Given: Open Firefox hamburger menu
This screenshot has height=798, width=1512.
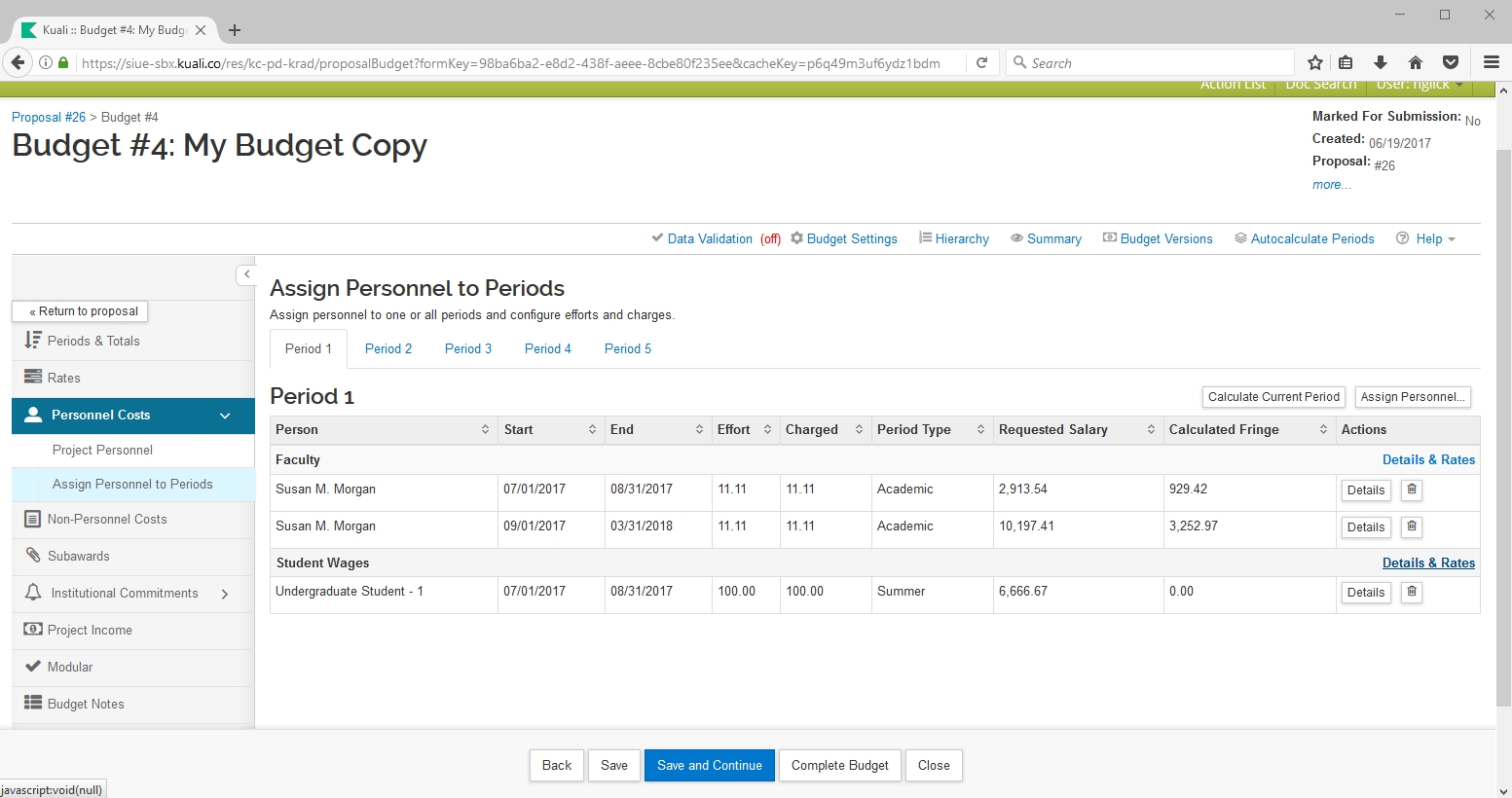Looking at the screenshot, I should pyautogui.click(x=1491, y=63).
